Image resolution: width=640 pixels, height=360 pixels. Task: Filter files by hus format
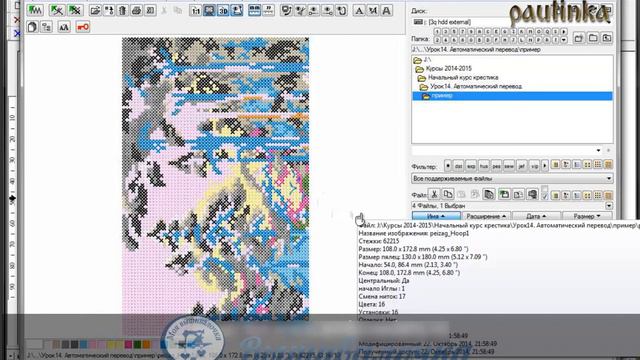click(484, 166)
